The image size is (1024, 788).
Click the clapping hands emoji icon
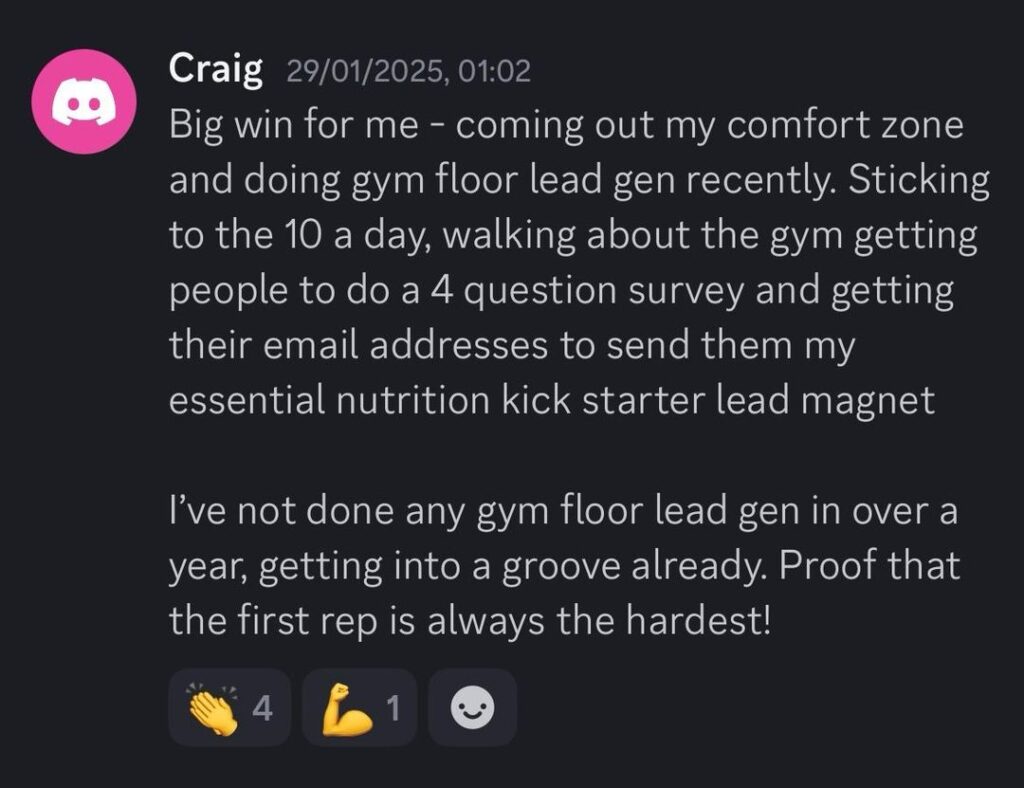point(212,708)
